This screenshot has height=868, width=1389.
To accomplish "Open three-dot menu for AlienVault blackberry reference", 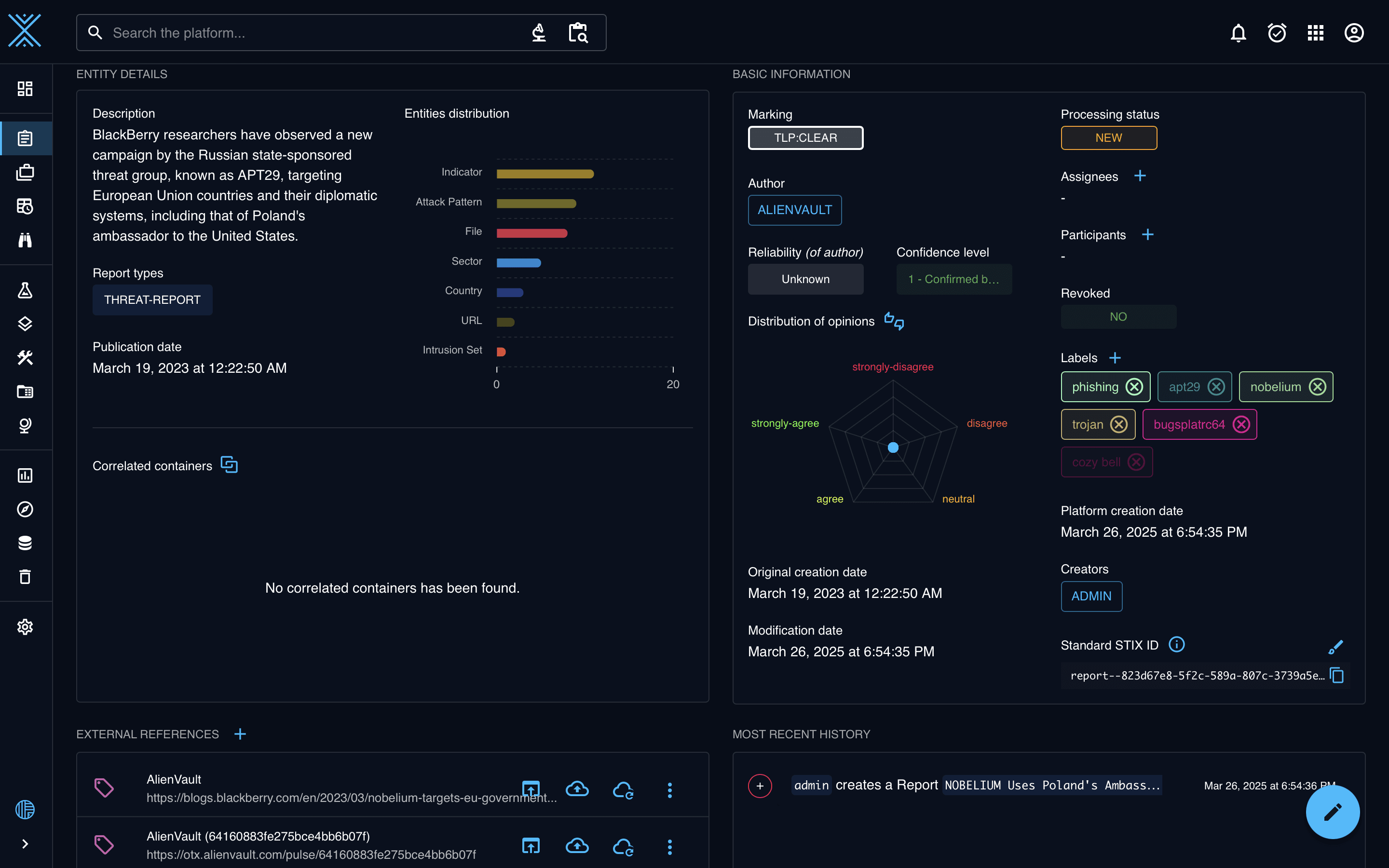I will 669,790.
